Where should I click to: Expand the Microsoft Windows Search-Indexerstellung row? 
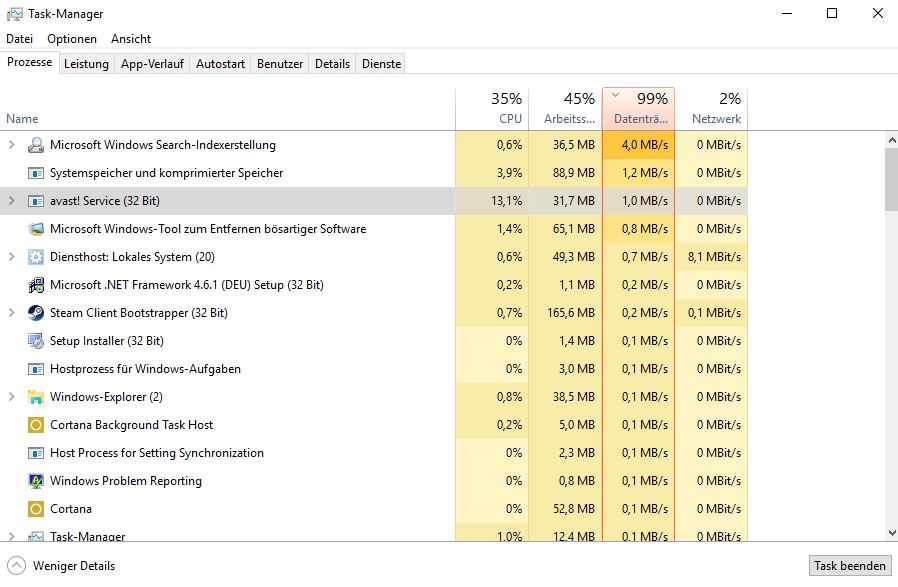pyautogui.click(x=11, y=145)
